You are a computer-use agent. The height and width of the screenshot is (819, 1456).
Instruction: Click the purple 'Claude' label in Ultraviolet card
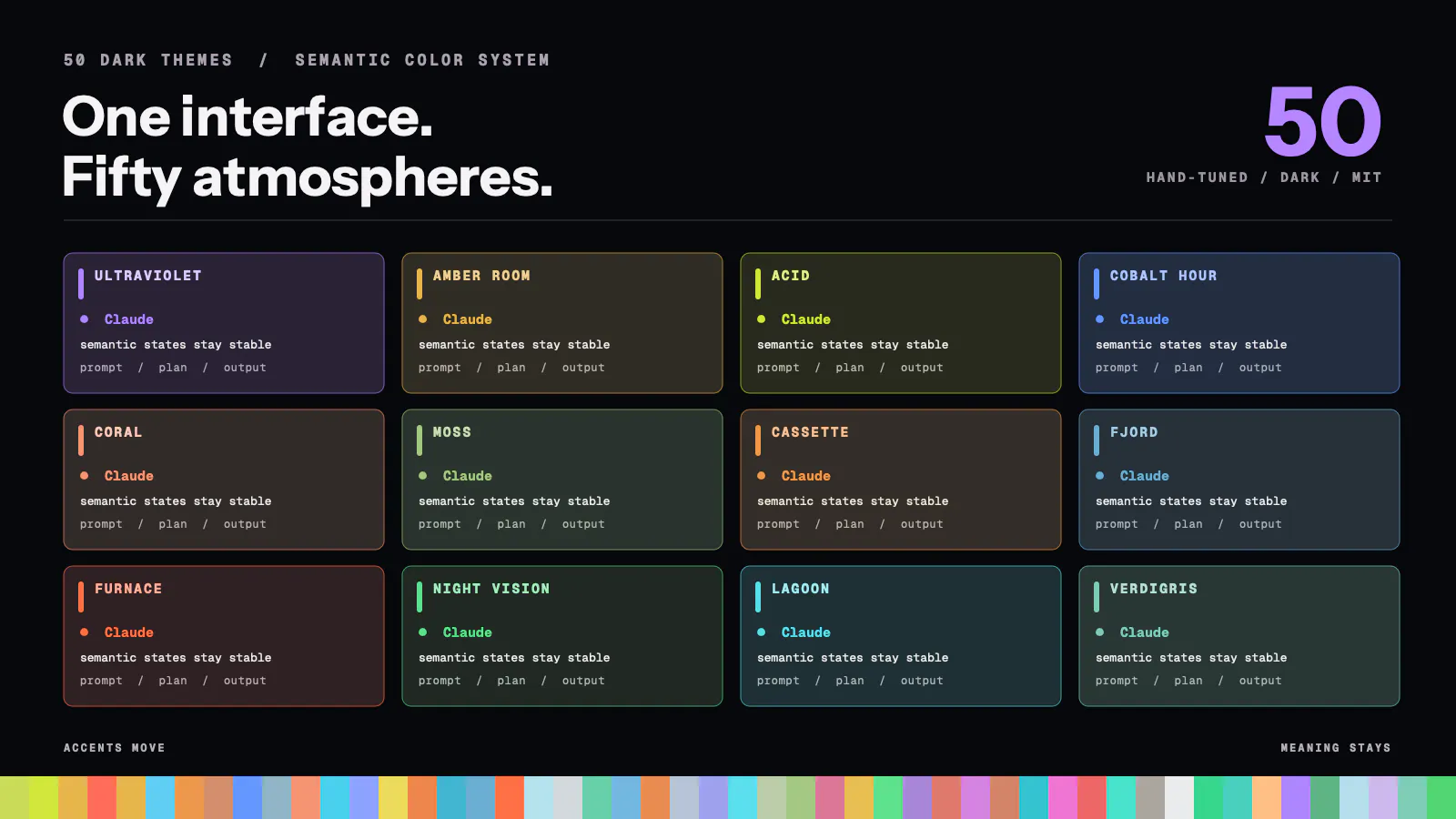pos(129,319)
